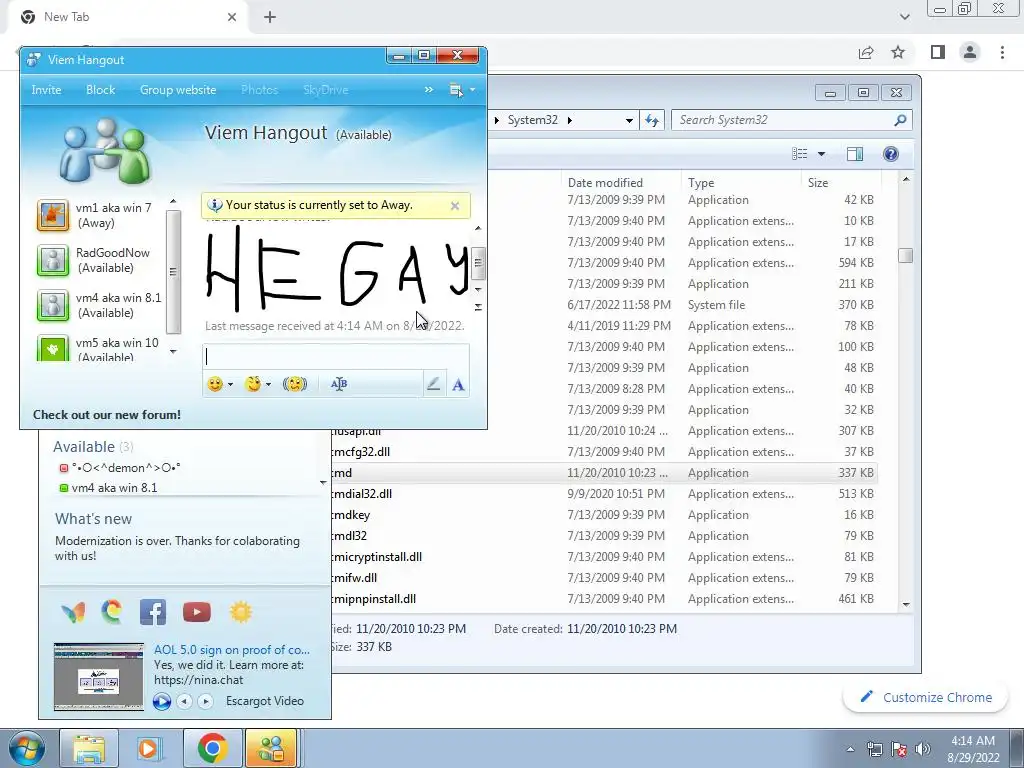This screenshot has width=1024, height=768.
Task: Click SkyDrive in the chat toolbar
Action: [325, 90]
